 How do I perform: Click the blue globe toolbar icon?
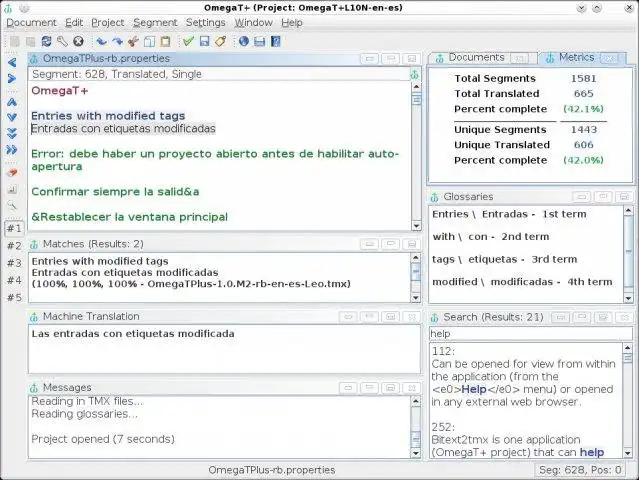click(x=244, y=41)
